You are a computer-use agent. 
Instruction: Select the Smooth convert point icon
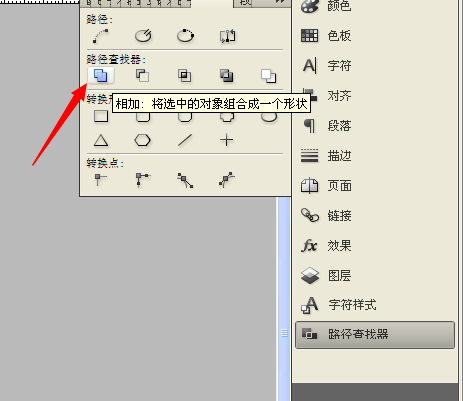[185, 180]
